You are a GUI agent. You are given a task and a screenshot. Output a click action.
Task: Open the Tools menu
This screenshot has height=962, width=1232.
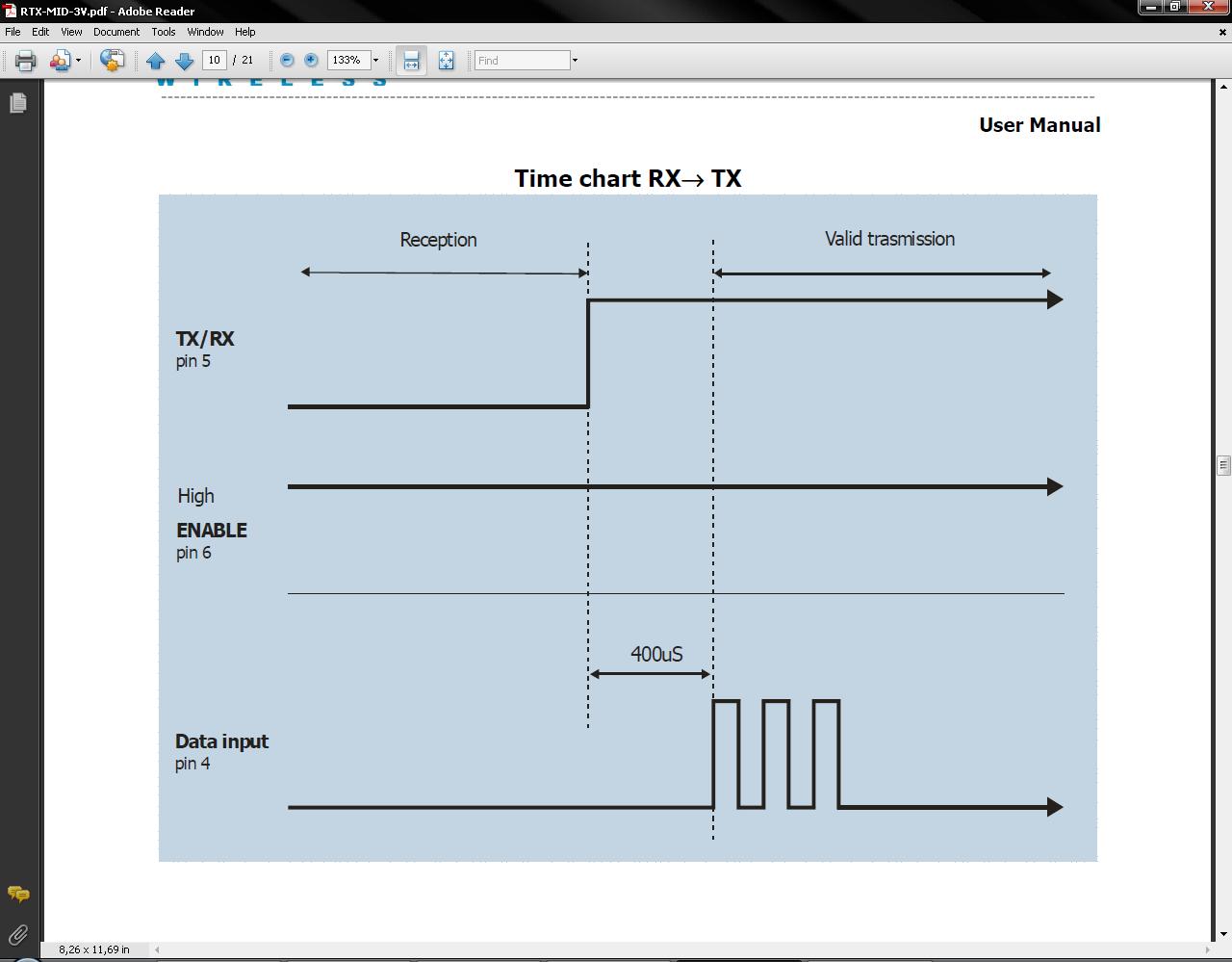click(163, 32)
